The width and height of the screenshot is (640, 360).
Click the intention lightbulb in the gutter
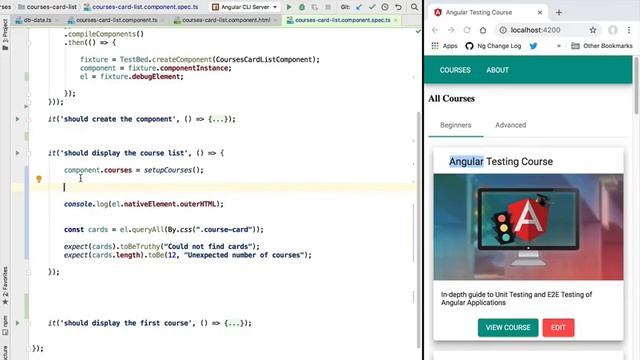click(x=39, y=179)
